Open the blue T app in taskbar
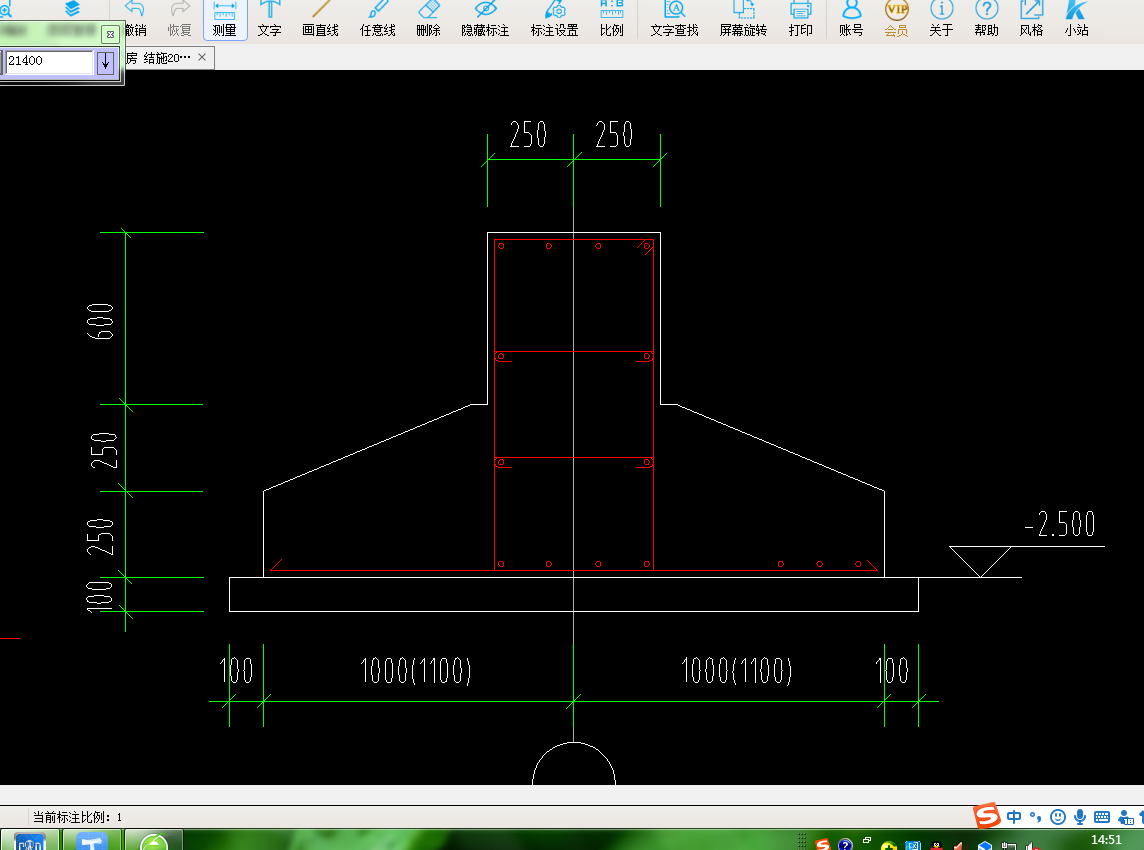 pyautogui.click(x=91, y=841)
